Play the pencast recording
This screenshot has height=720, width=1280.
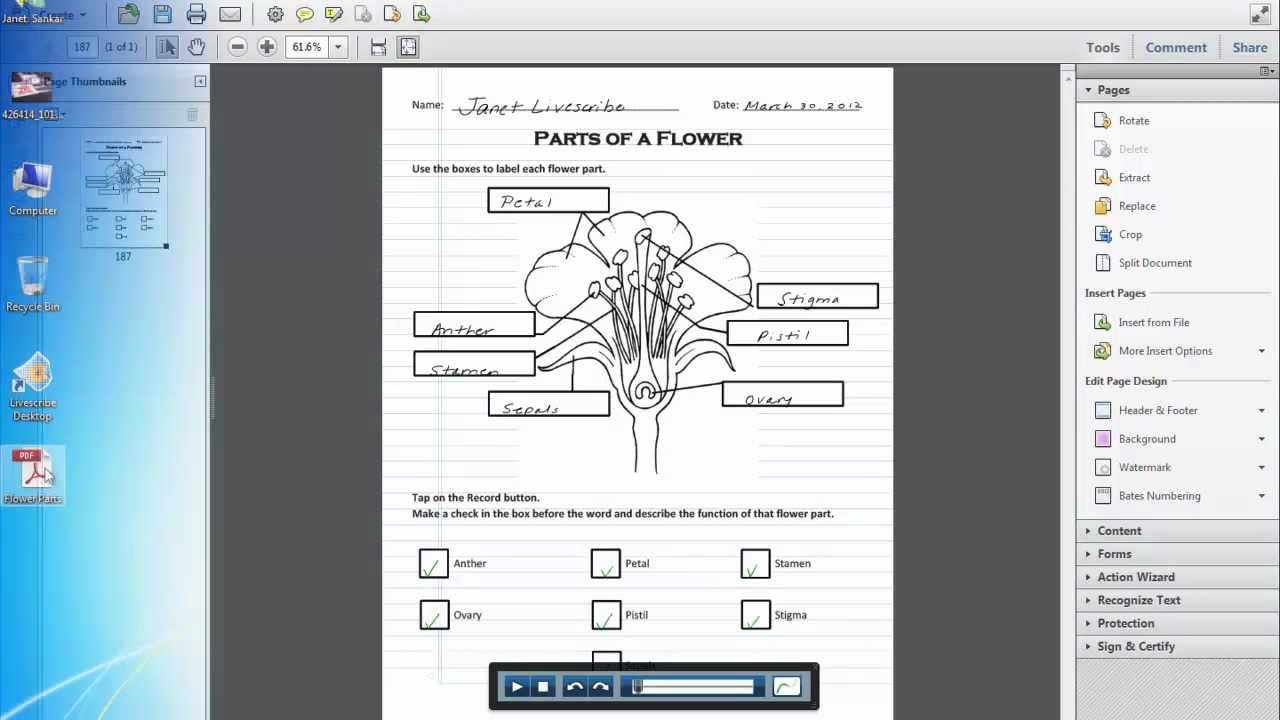pyautogui.click(x=517, y=687)
